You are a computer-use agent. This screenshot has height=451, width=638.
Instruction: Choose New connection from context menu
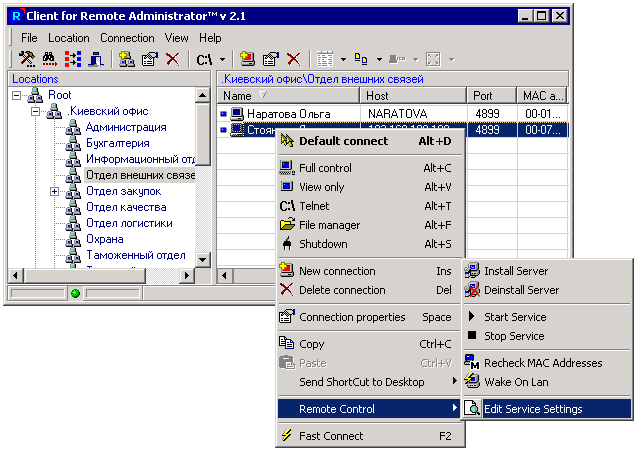click(x=370, y=271)
